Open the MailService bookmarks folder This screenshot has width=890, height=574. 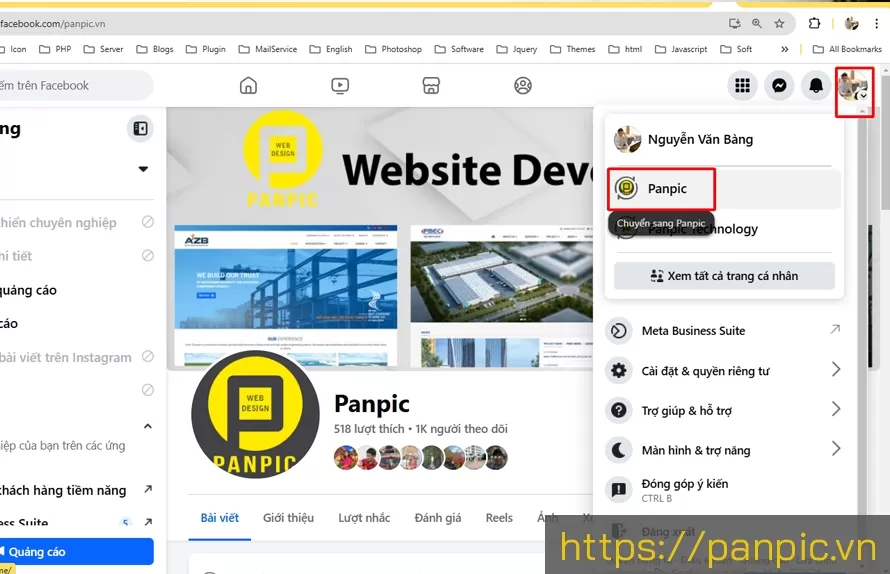268,49
